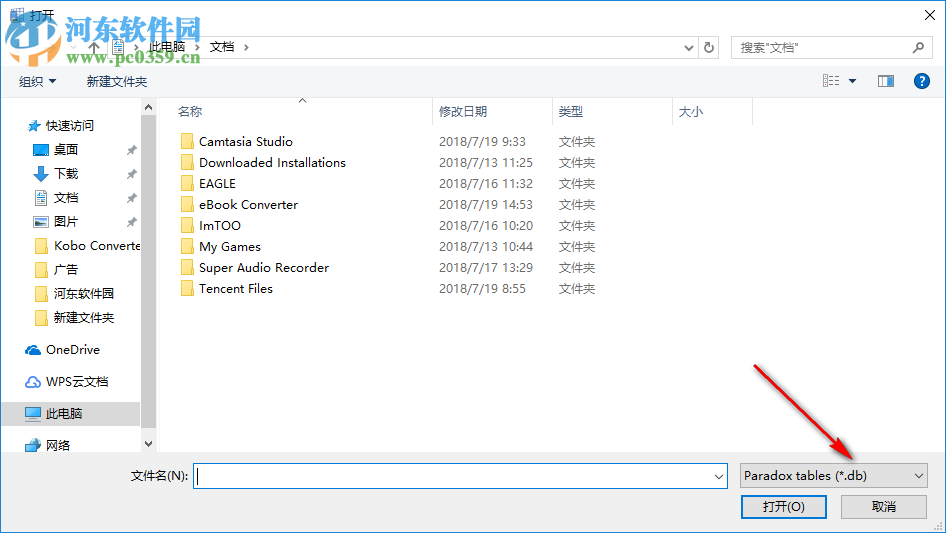946x533 pixels.
Task: Expand the breadcrumb arrow after 此电脑
Action: 197,47
